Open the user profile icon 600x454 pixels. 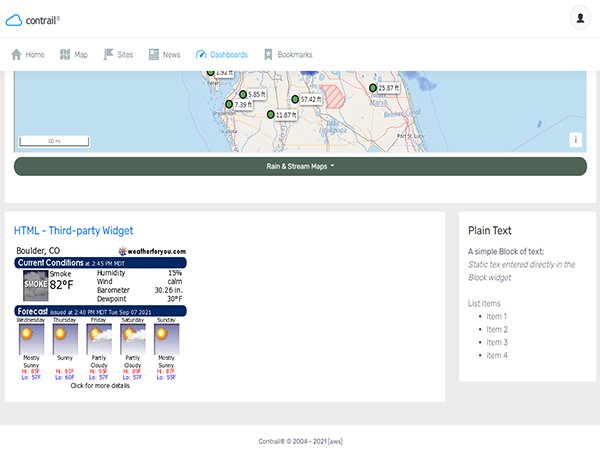pyautogui.click(x=580, y=18)
